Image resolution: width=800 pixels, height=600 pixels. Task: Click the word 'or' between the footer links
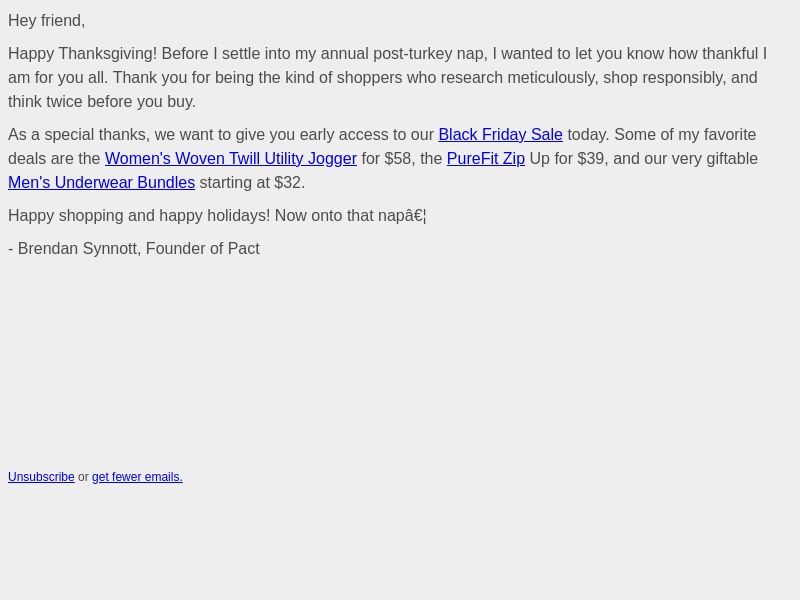[83, 477]
